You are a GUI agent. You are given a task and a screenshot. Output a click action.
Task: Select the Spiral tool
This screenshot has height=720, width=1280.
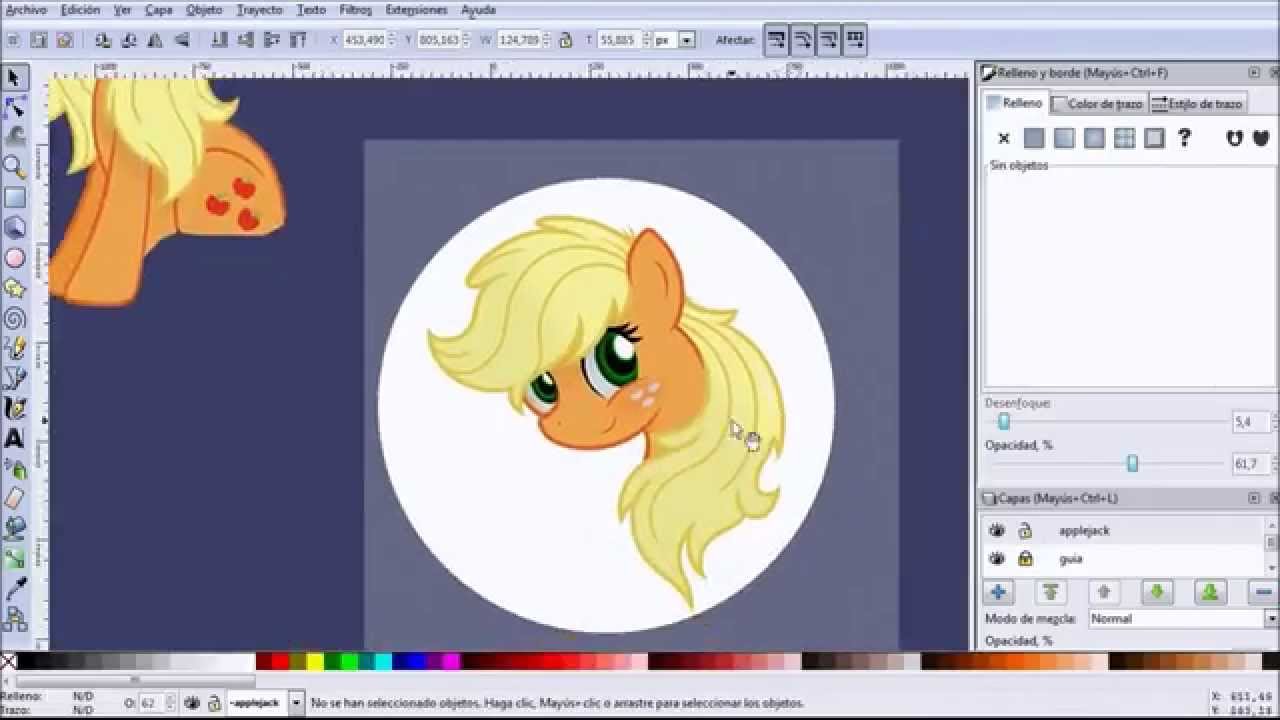point(14,318)
